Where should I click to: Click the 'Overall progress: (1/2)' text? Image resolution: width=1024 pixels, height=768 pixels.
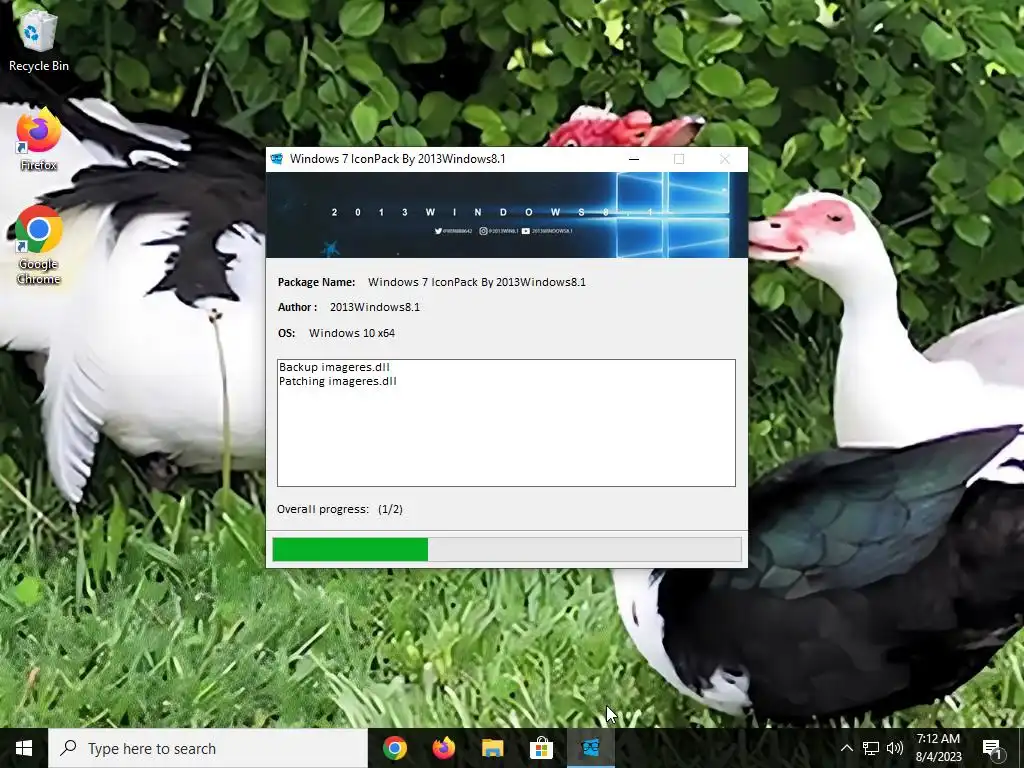click(x=340, y=509)
